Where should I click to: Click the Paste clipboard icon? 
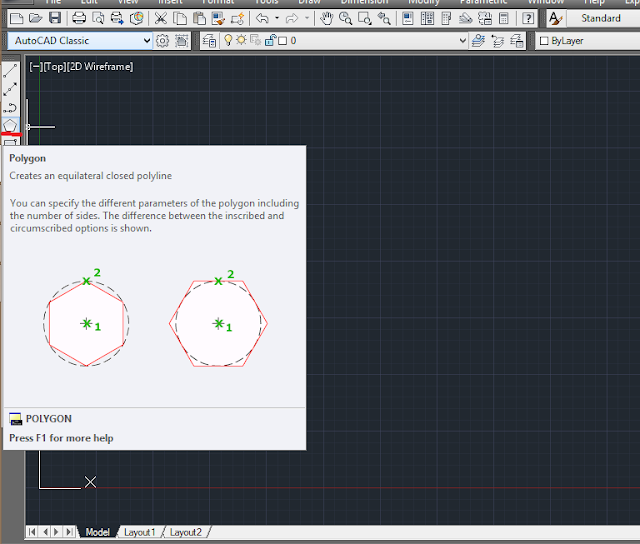point(199,18)
